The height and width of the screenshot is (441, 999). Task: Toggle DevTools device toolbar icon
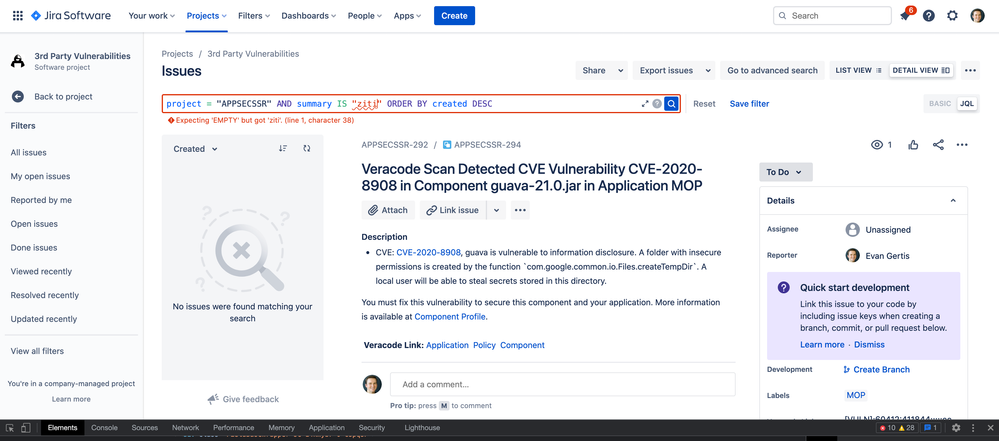(x=26, y=428)
